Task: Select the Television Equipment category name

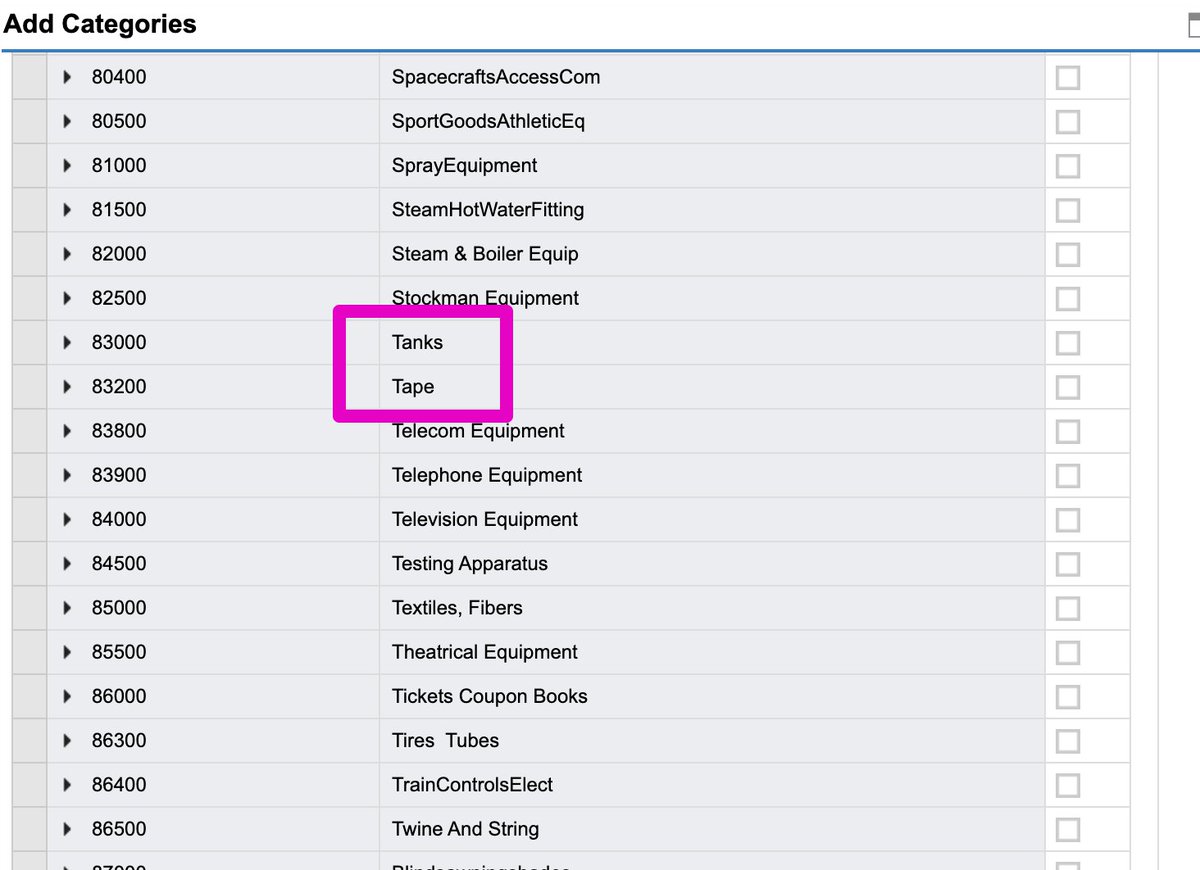Action: tap(484, 519)
